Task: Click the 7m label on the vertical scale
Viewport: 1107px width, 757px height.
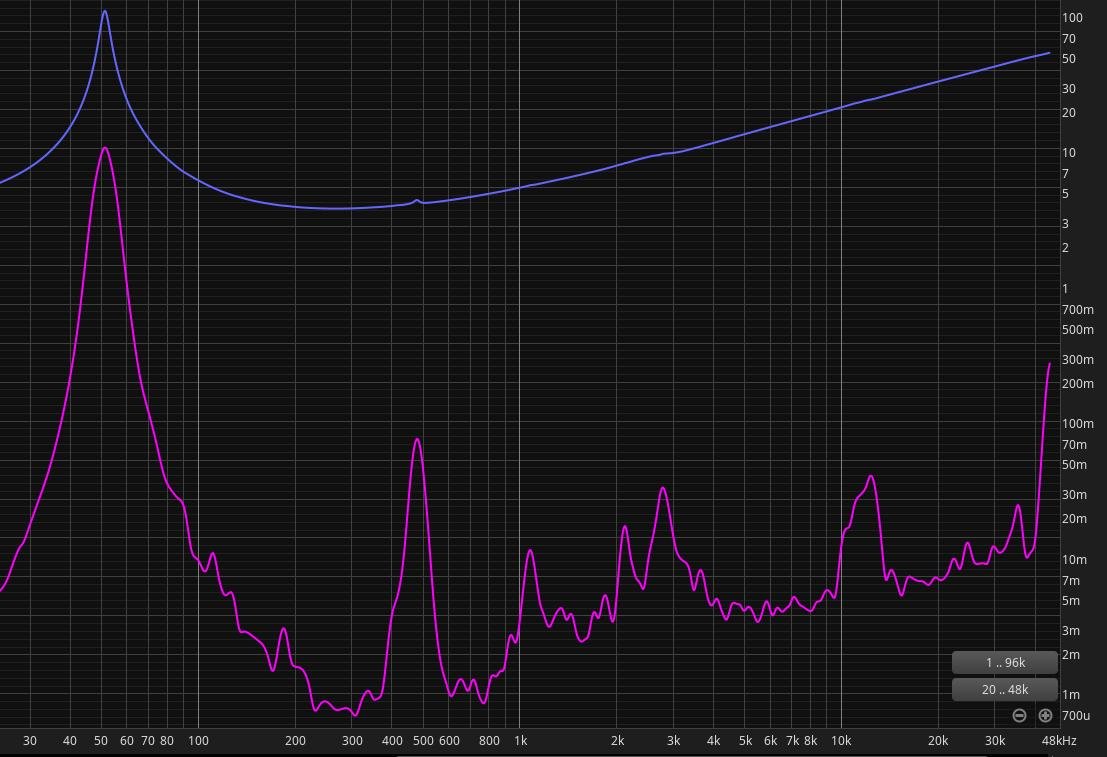Action: pyautogui.click(x=1070, y=580)
